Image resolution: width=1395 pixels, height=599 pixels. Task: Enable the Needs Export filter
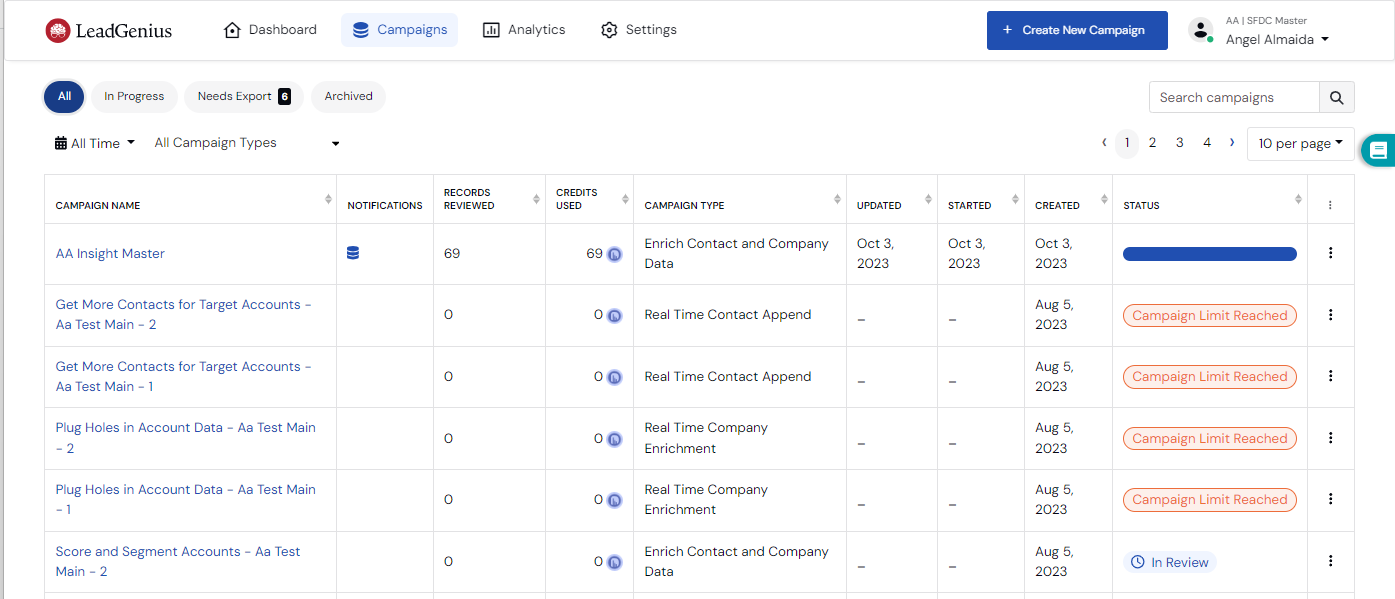243,96
